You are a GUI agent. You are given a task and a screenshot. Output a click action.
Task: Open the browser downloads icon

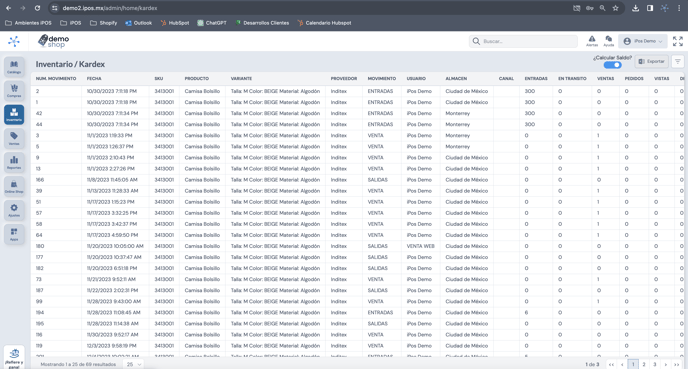[x=635, y=8]
